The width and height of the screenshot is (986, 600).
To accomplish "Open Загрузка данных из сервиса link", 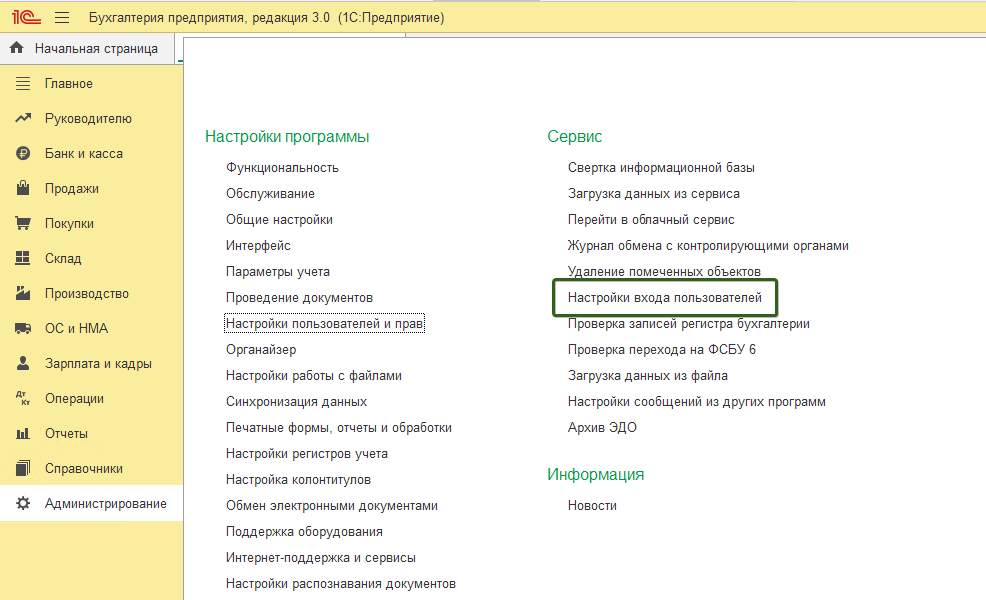I will (x=653, y=194).
